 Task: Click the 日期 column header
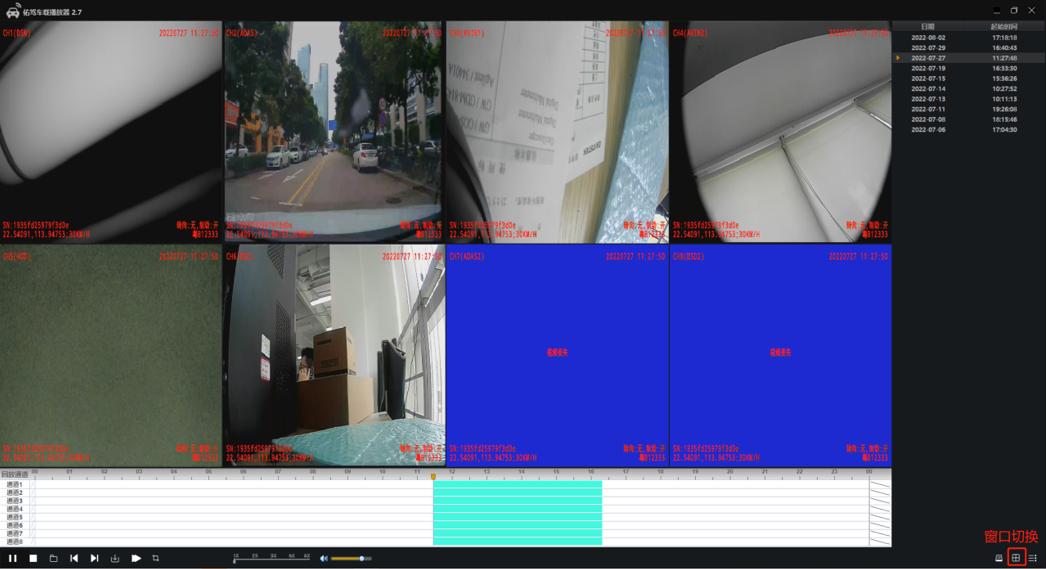click(928, 27)
